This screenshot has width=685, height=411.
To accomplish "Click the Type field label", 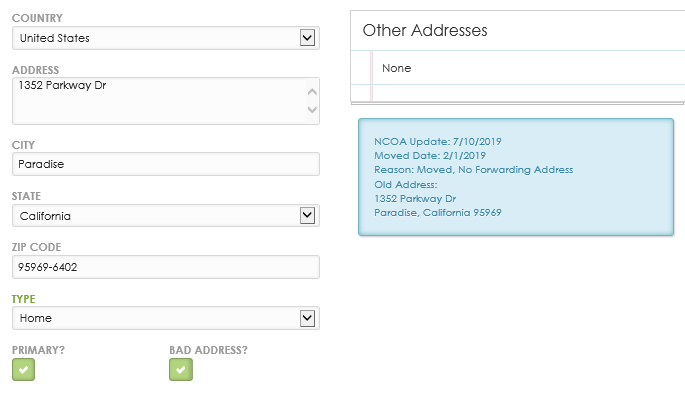I will (25, 299).
